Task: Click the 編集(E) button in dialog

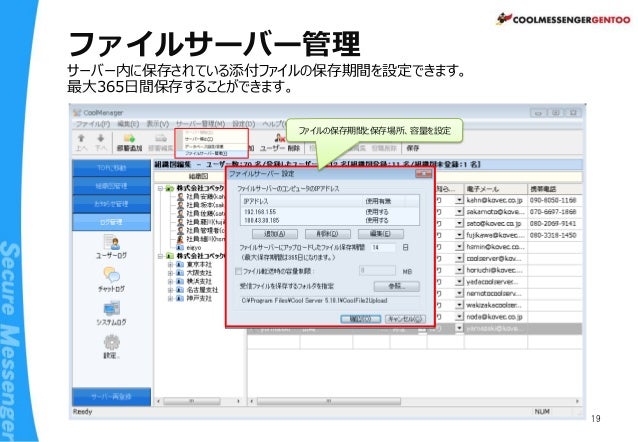Action: point(380,234)
